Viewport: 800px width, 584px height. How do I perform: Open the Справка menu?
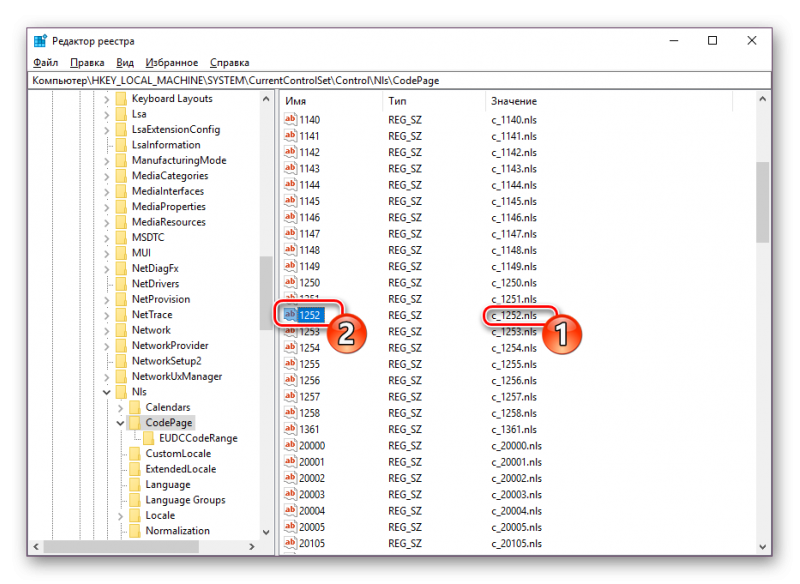(x=230, y=63)
